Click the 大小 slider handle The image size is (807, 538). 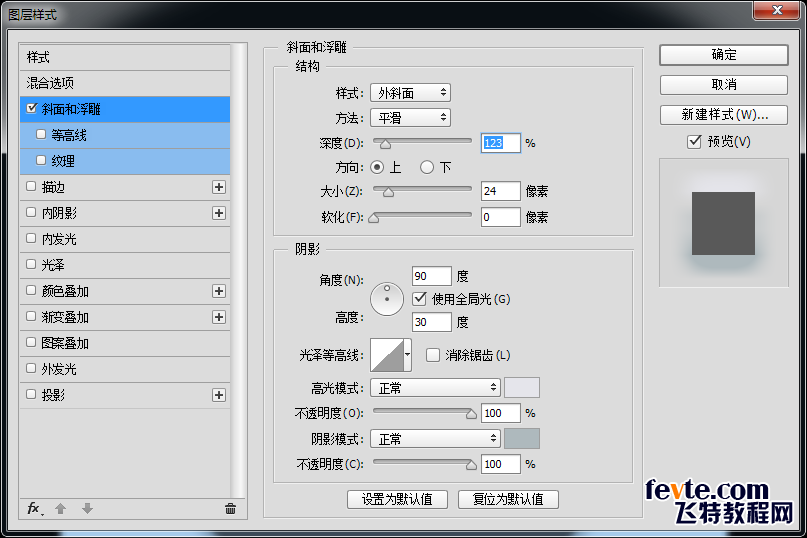pyautogui.click(x=389, y=193)
